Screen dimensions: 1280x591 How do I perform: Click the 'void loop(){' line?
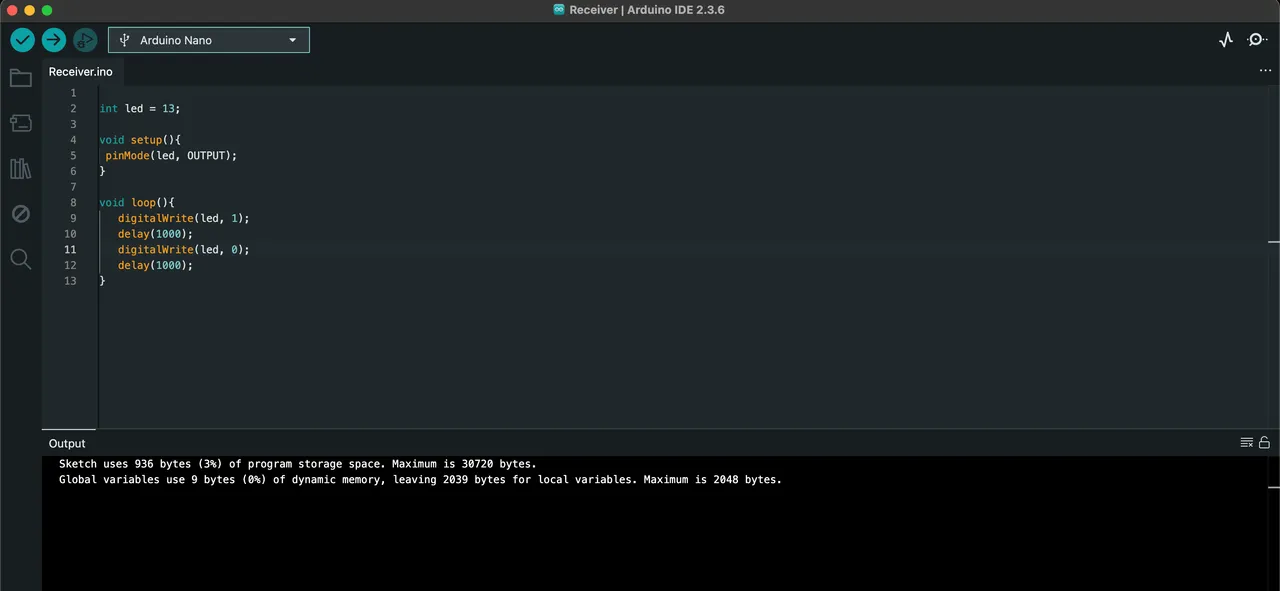(137, 202)
